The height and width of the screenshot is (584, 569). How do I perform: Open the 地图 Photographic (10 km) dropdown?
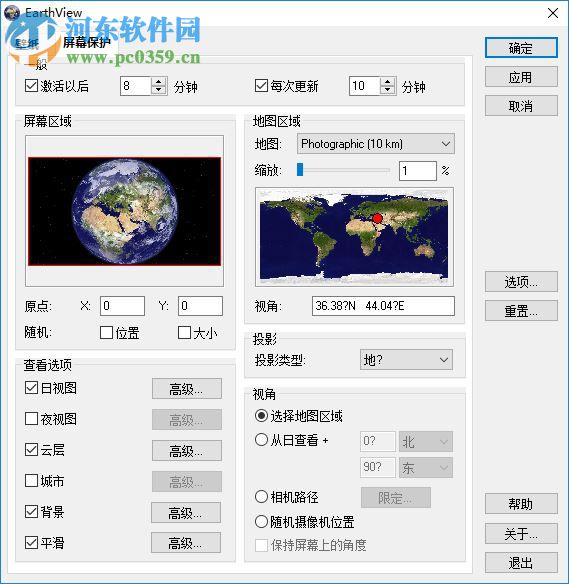tap(376, 144)
